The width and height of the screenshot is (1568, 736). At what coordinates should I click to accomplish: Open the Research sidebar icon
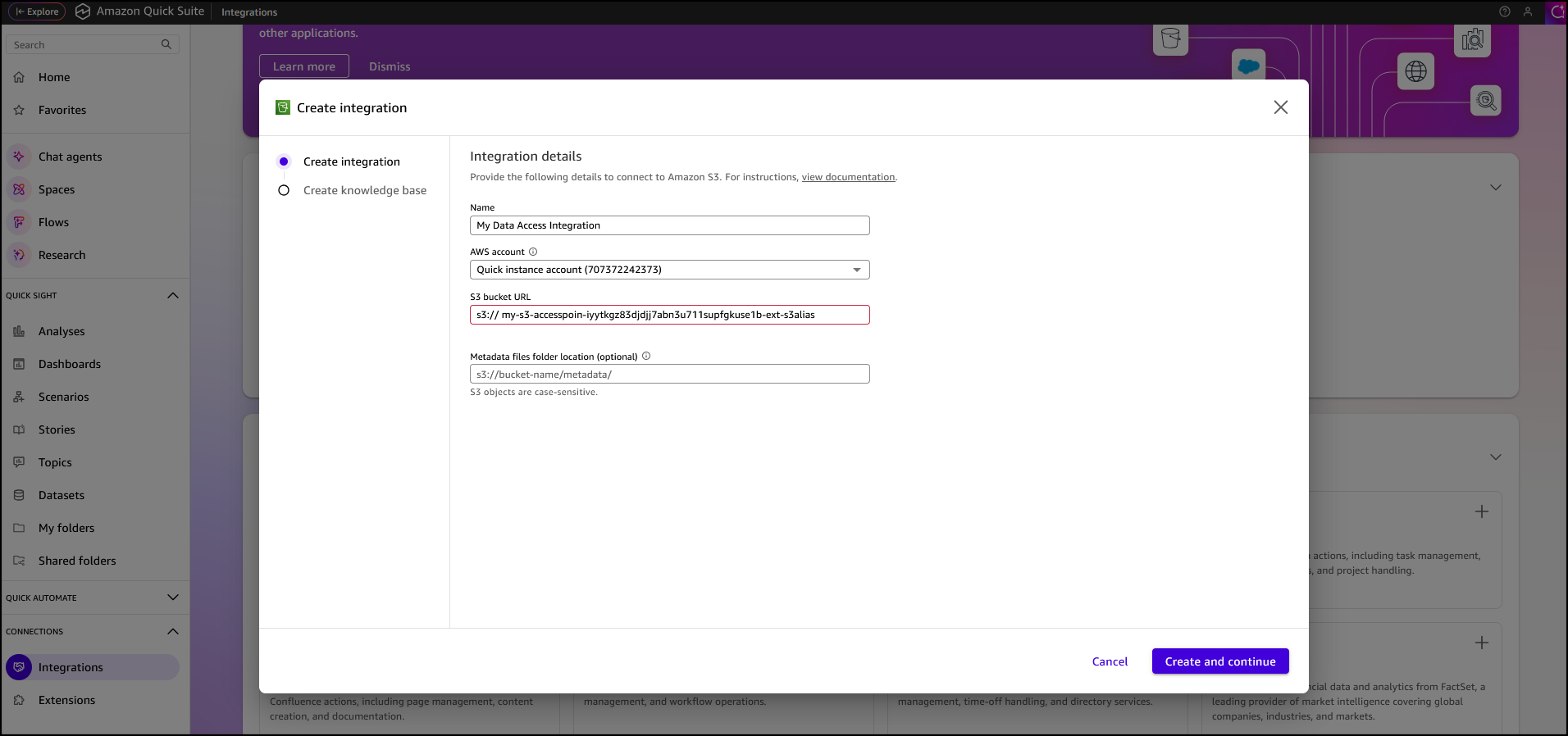coord(19,255)
